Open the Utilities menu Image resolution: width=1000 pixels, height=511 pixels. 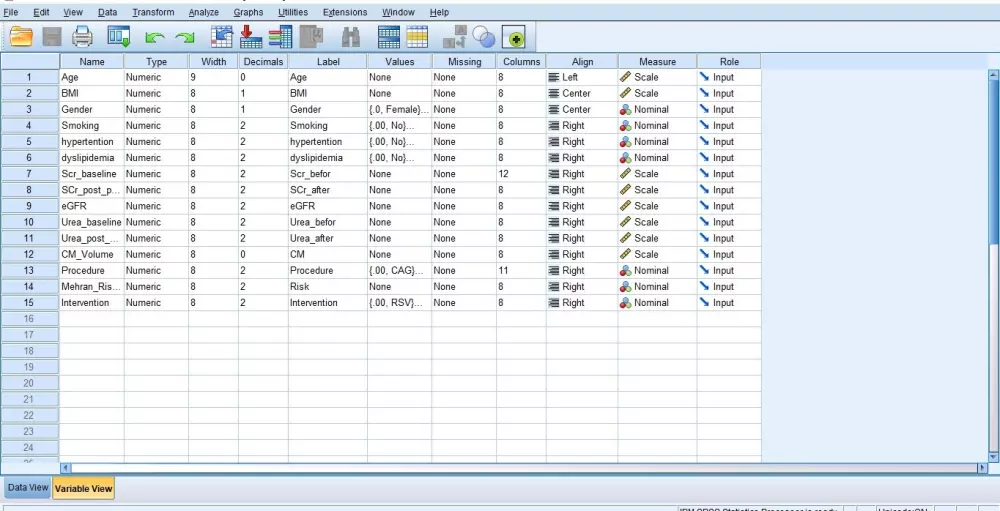(x=293, y=12)
